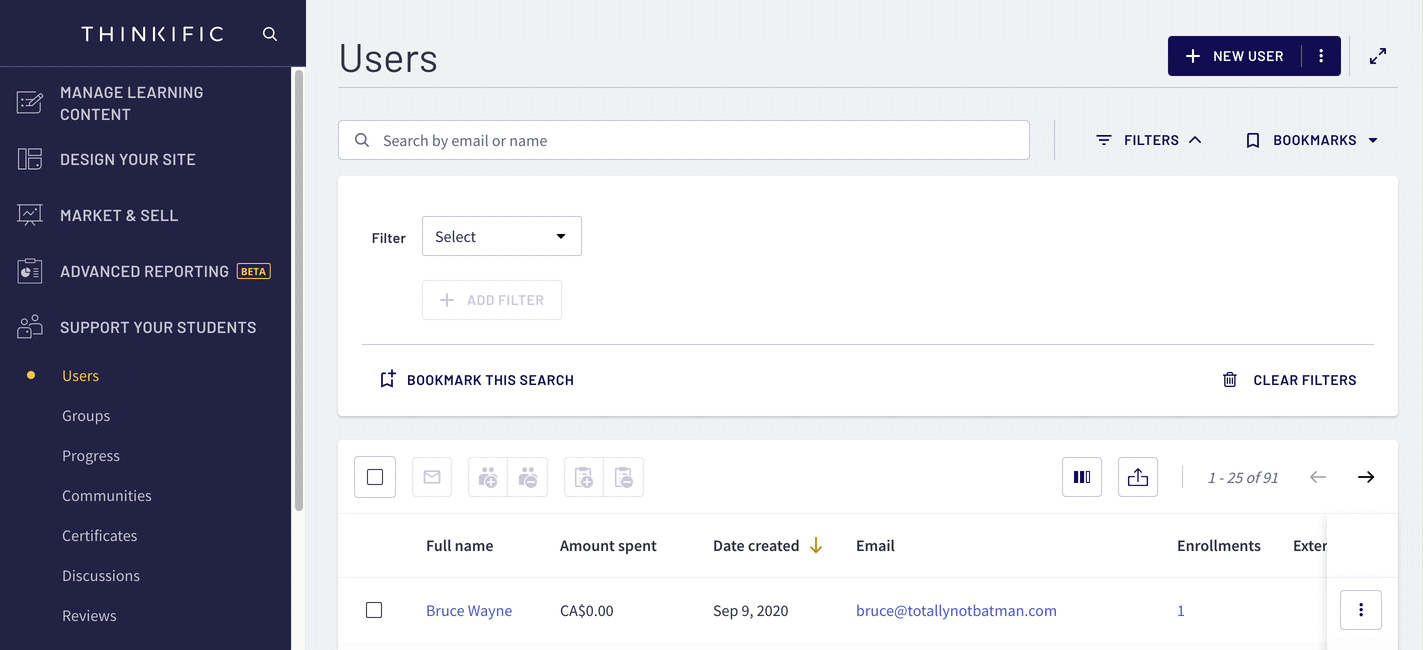Open bruce@totallynotbatman.com email link
Screen dimensions: 1423x650
(956, 611)
